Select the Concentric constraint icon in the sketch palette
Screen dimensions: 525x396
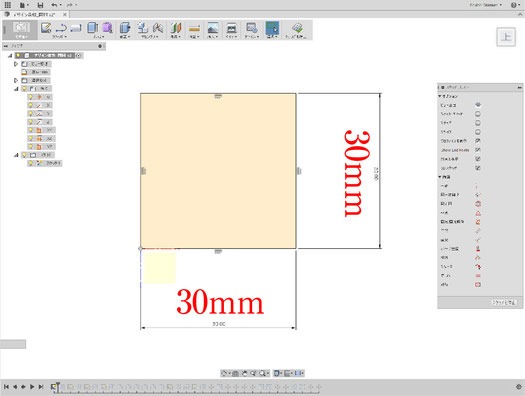tap(478, 204)
